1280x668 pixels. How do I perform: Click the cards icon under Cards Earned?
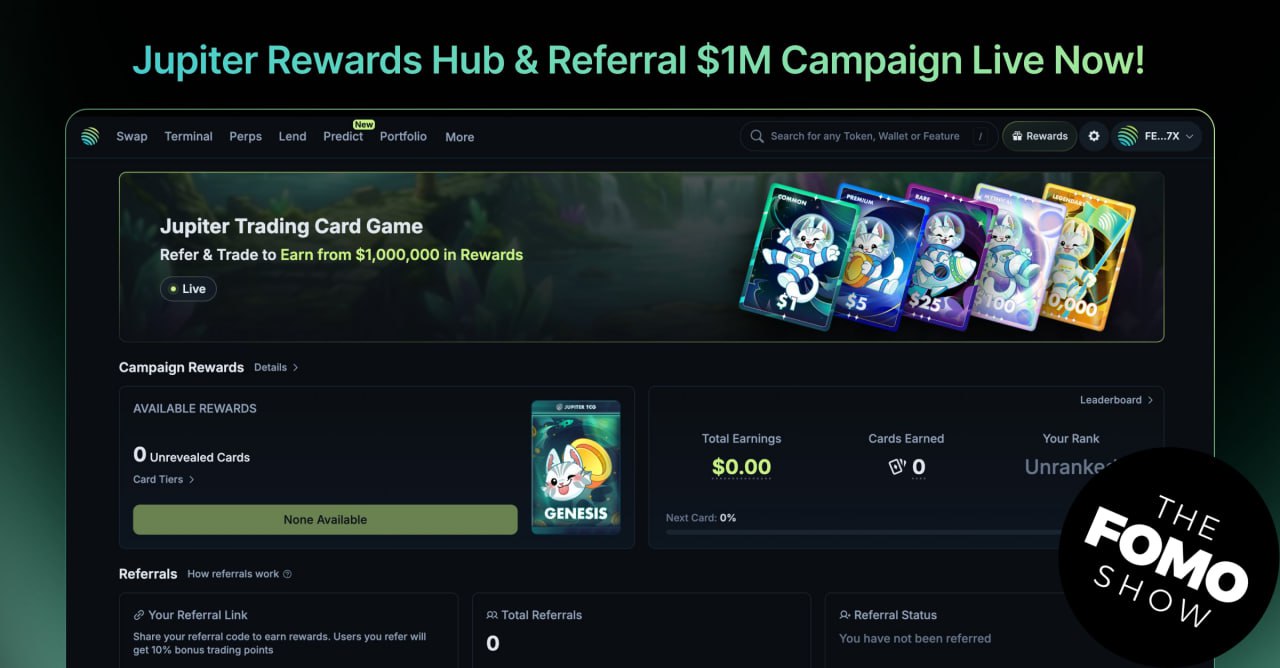click(x=897, y=467)
